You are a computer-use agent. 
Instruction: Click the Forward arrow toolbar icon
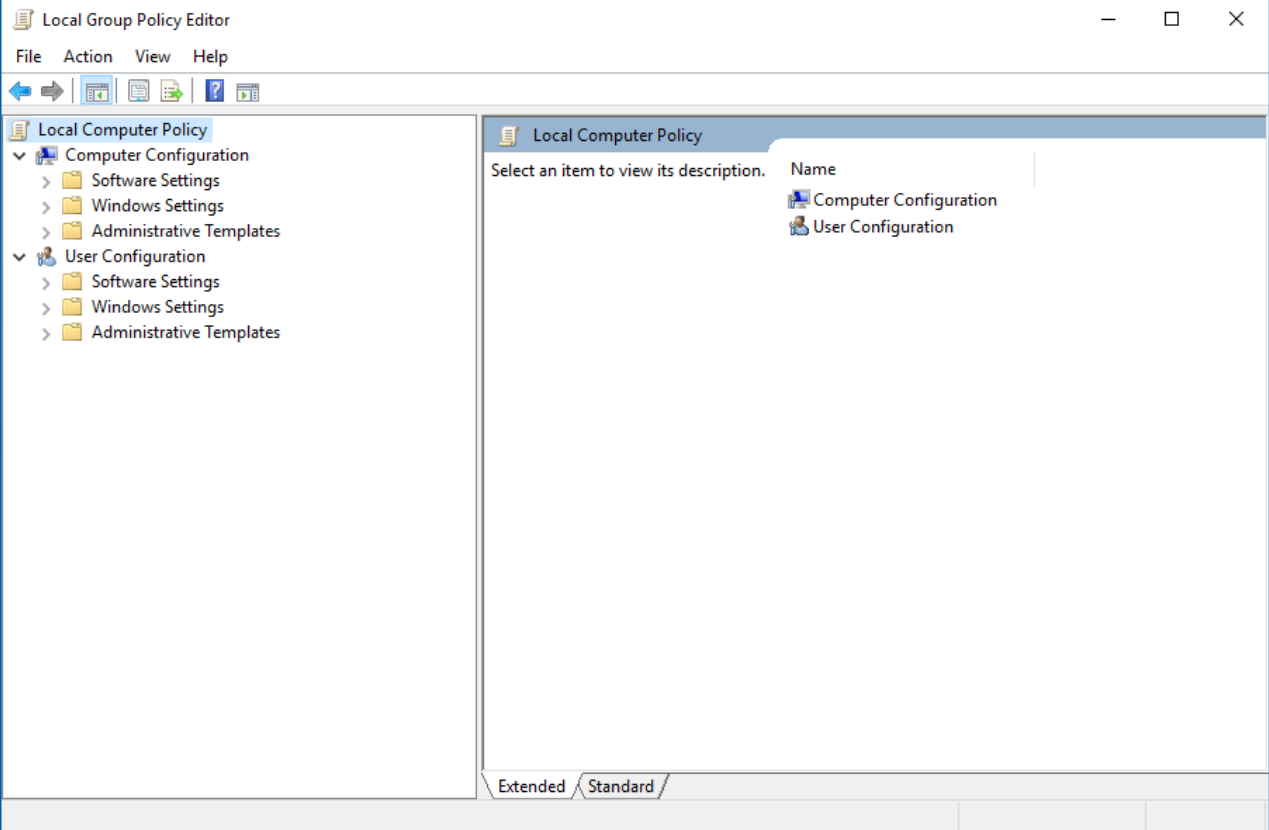(52, 92)
